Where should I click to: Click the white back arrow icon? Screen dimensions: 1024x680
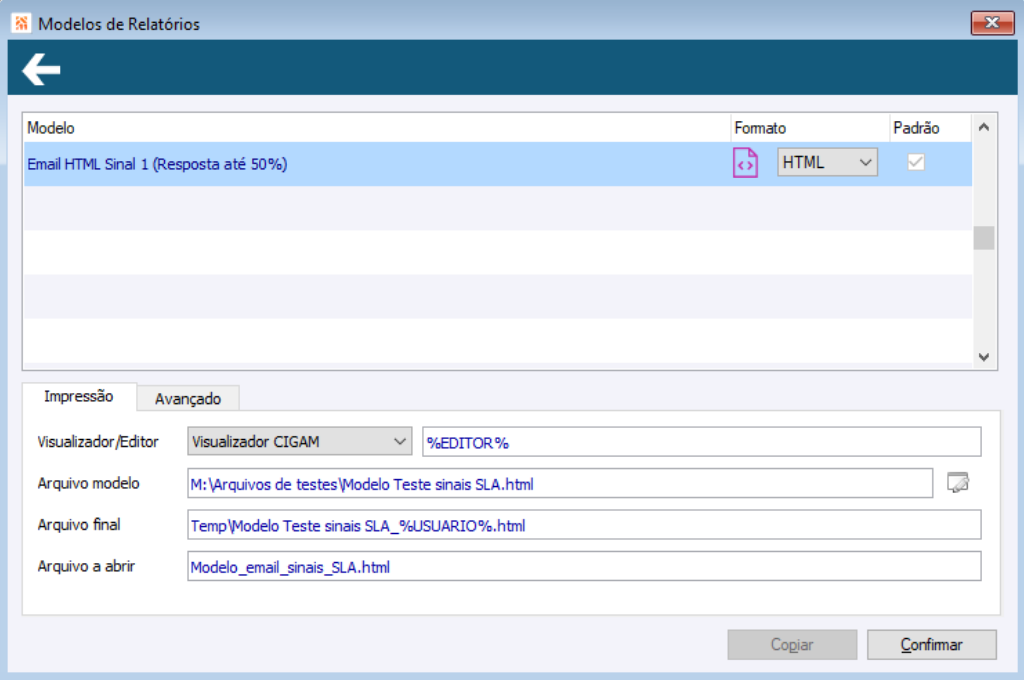click(x=41, y=69)
